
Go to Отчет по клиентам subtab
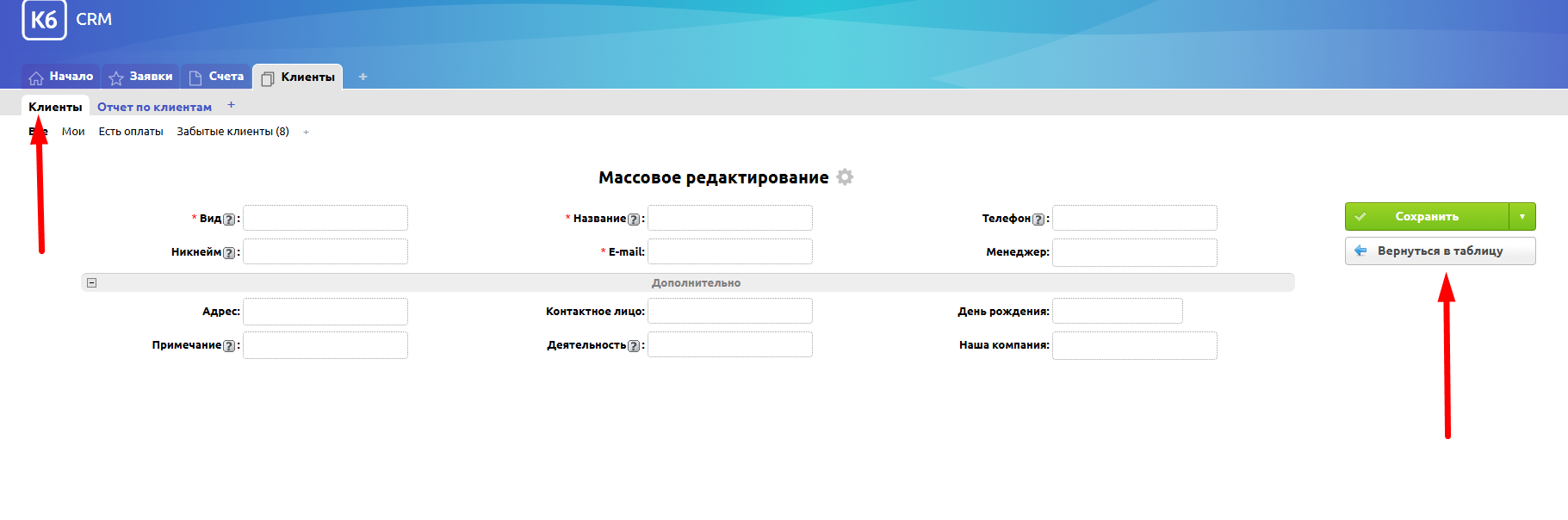click(154, 107)
